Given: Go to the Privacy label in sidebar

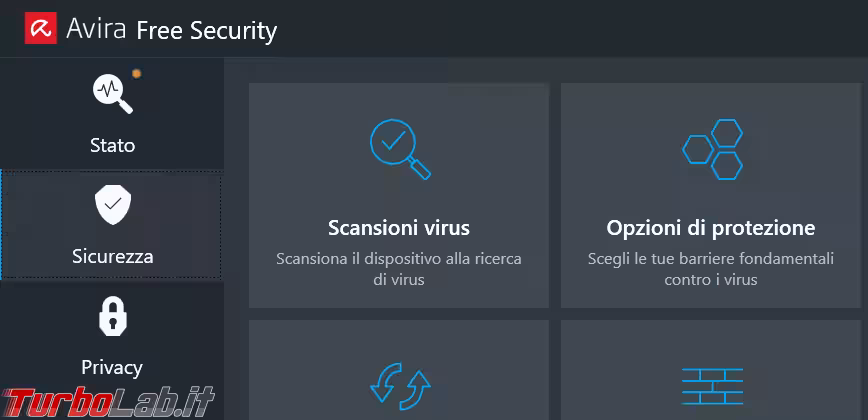Looking at the screenshot, I should [x=112, y=367].
